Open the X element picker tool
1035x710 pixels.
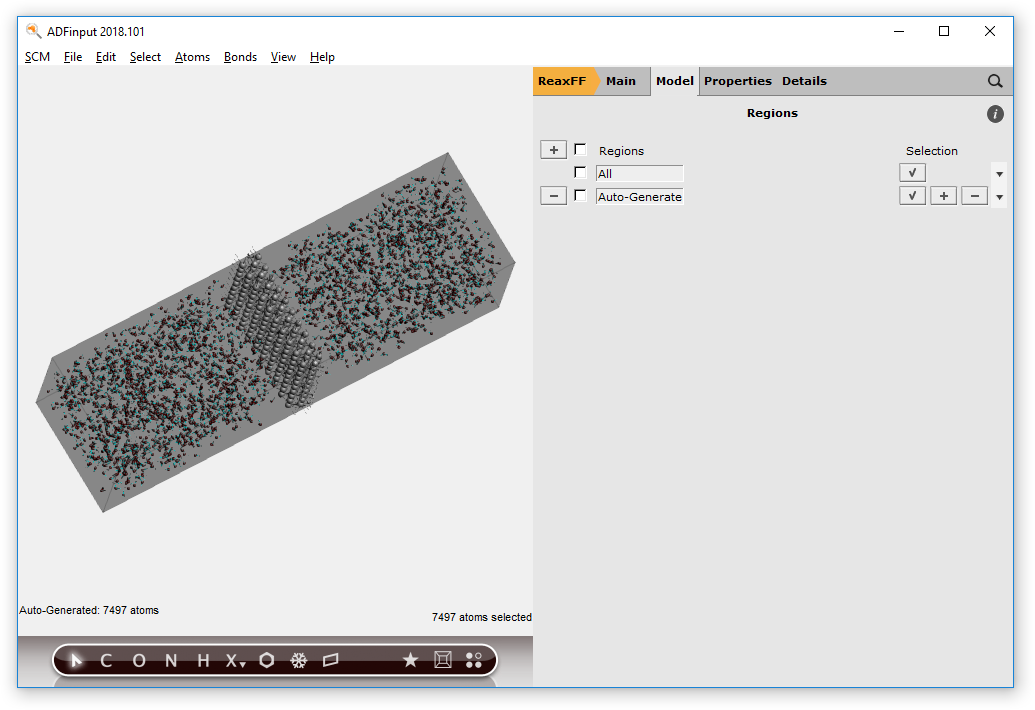(x=235, y=660)
